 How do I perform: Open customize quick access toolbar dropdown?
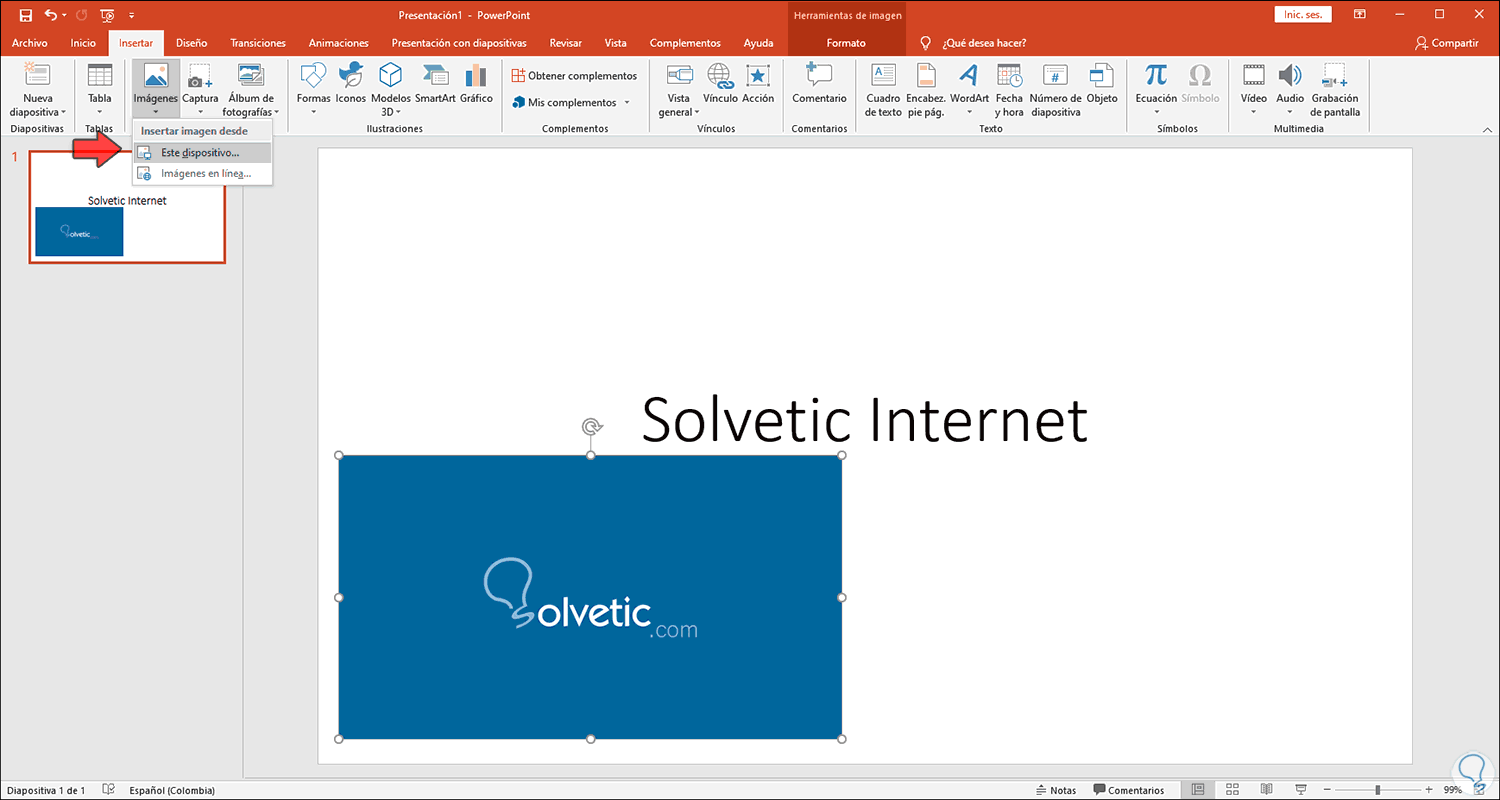click(131, 15)
